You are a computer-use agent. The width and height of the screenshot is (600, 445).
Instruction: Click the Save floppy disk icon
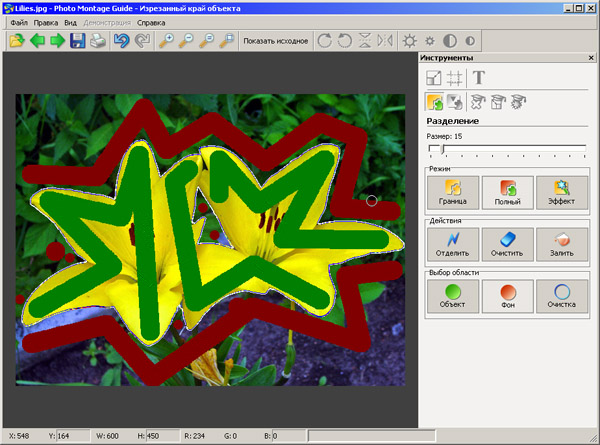pos(77,41)
